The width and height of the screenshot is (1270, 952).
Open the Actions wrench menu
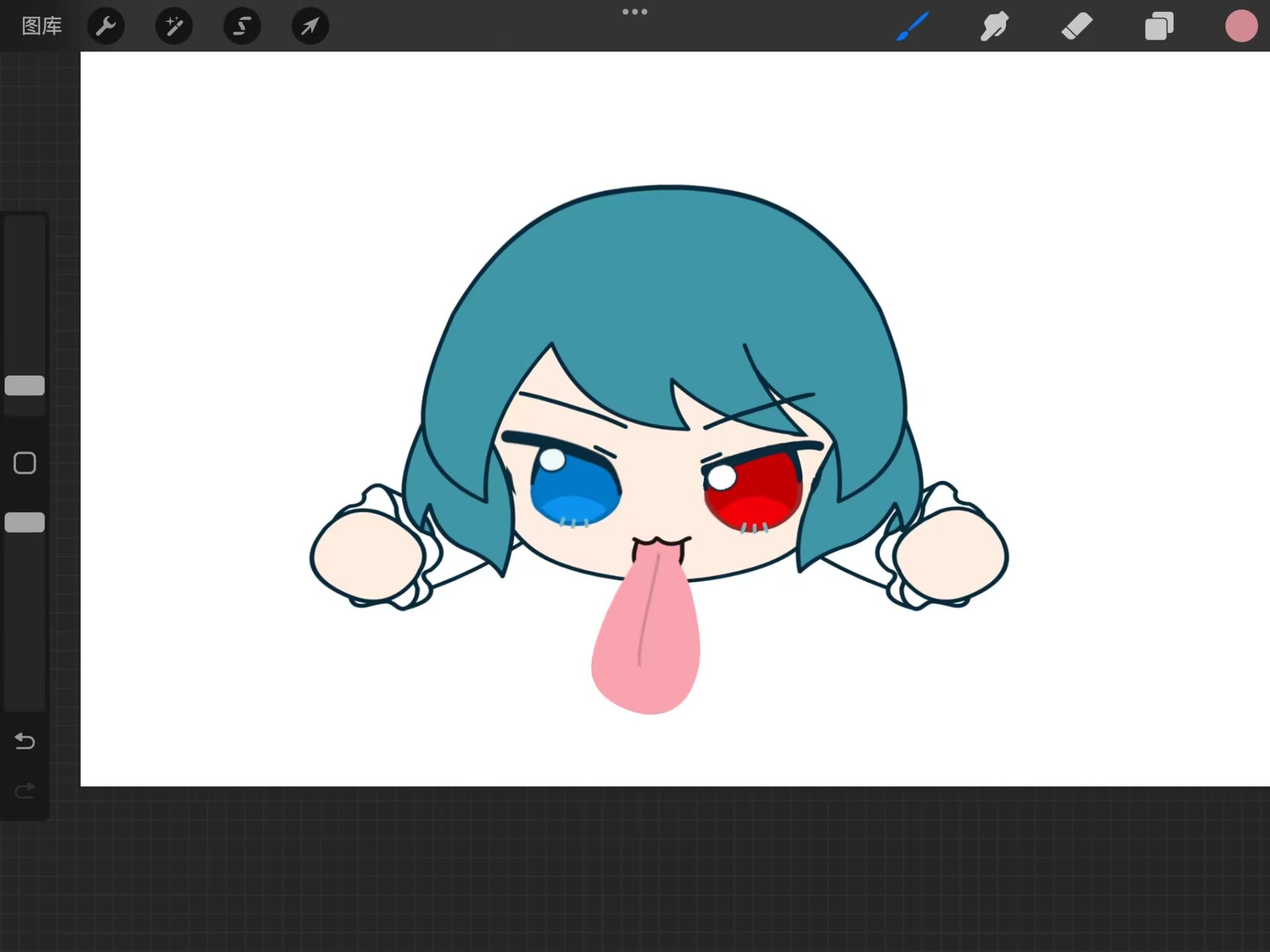click(106, 26)
